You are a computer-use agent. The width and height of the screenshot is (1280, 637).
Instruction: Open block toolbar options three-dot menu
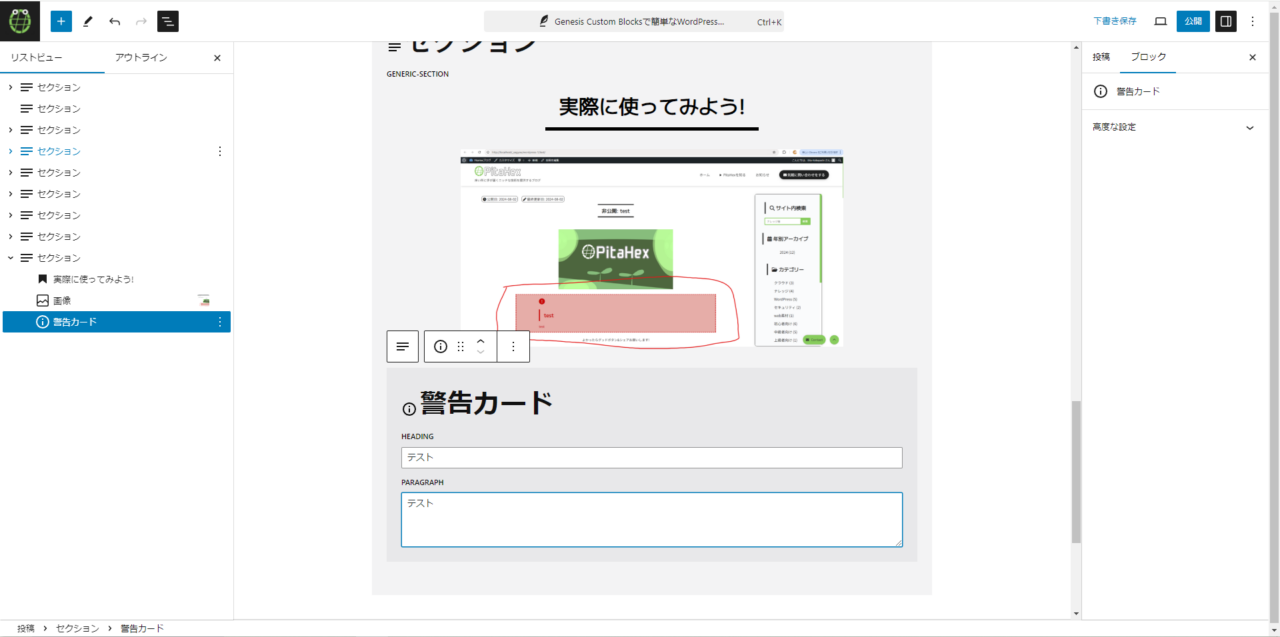[513, 346]
